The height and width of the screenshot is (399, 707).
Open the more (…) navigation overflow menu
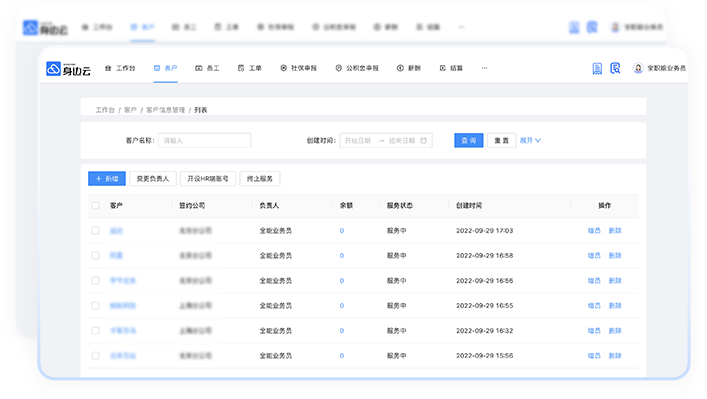click(x=484, y=68)
